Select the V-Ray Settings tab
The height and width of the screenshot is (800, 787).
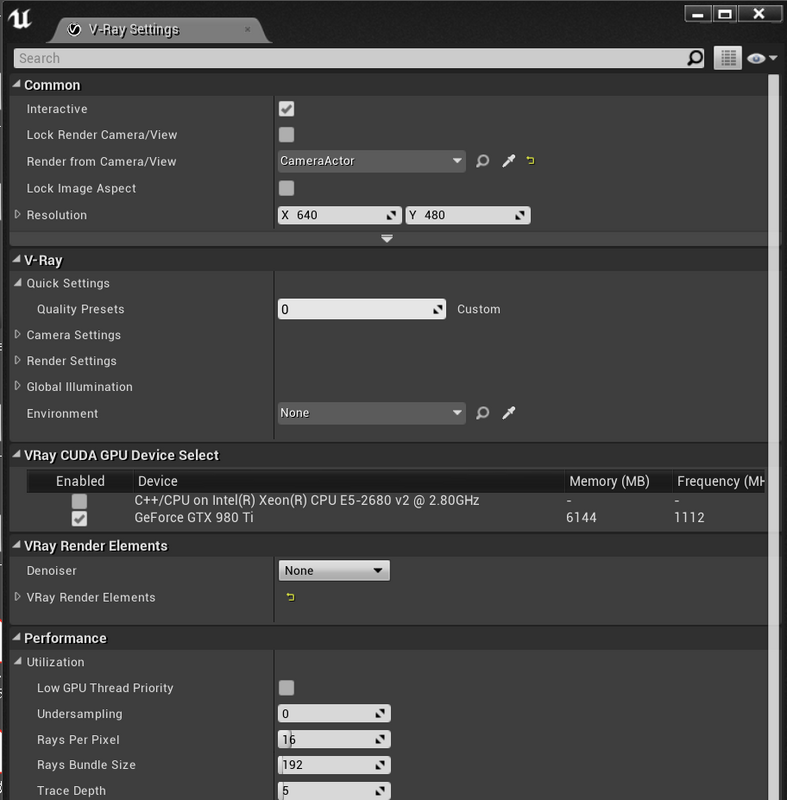pyautogui.click(x=159, y=30)
